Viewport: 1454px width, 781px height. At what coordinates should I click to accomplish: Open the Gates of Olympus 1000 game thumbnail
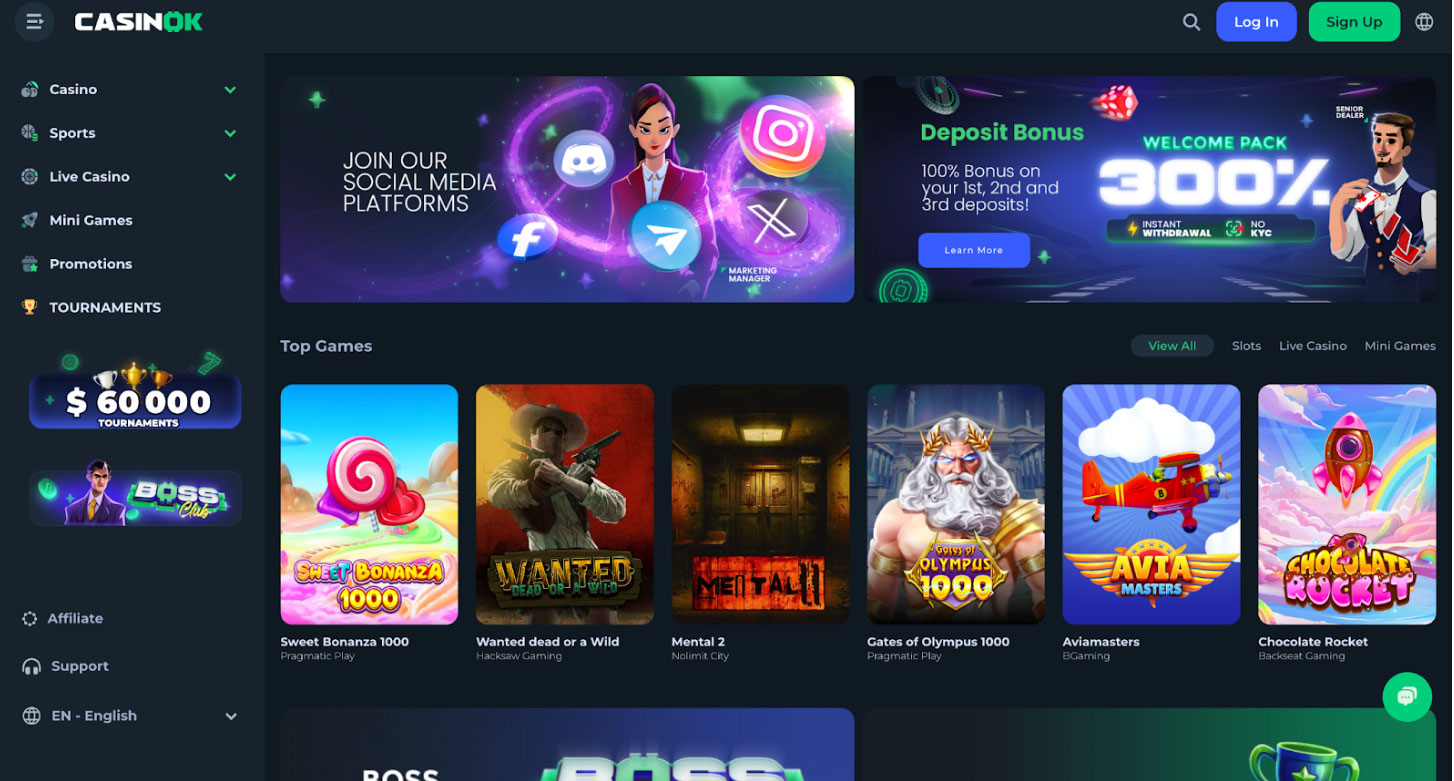click(956, 505)
